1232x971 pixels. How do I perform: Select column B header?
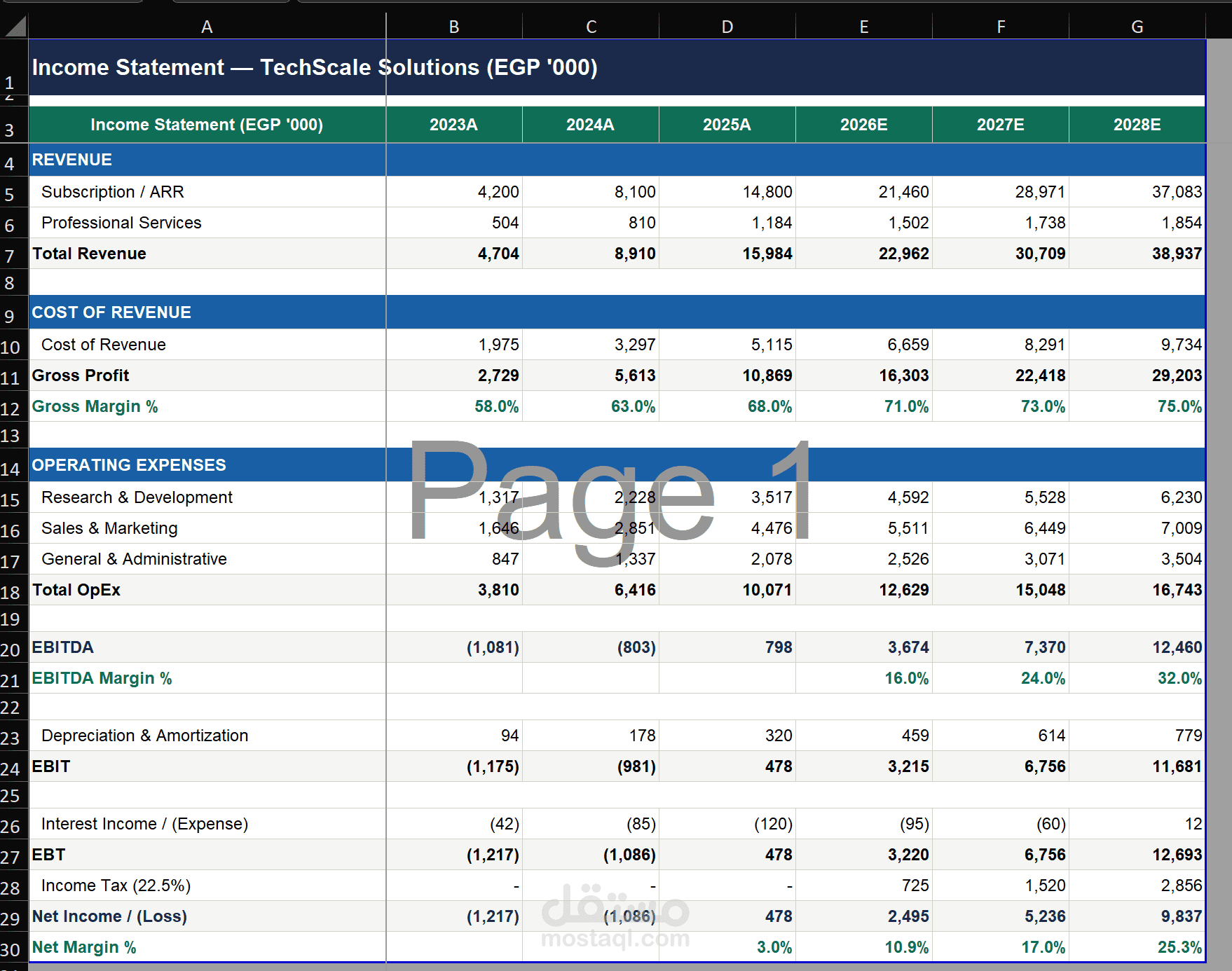point(454,27)
